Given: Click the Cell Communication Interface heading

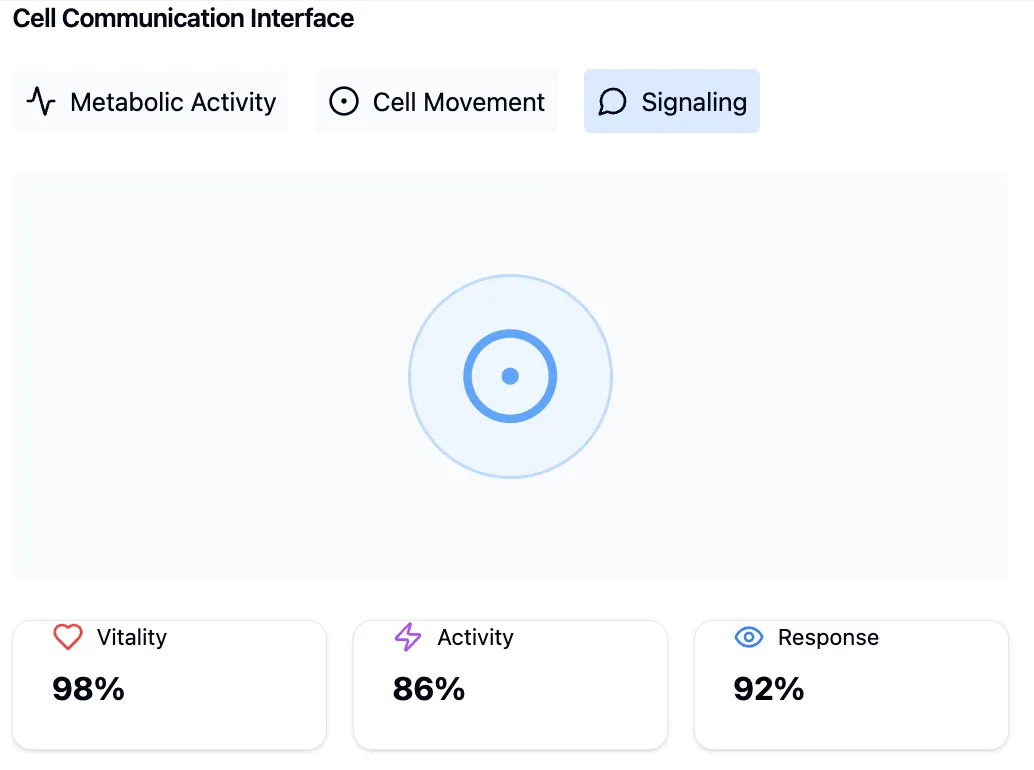Looking at the screenshot, I should [x=183, y=18].
